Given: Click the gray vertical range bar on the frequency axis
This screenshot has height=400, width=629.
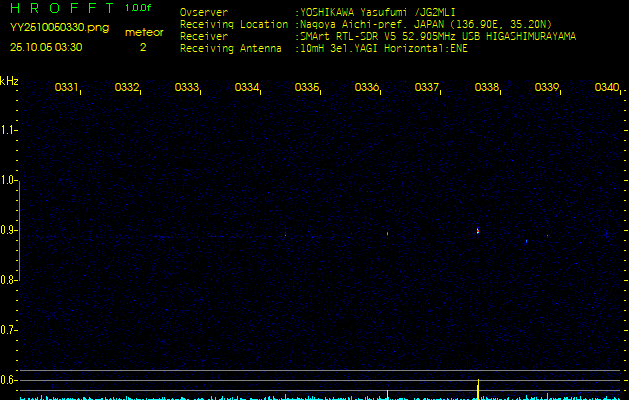Looking at the screenshot, I should 19,230.
